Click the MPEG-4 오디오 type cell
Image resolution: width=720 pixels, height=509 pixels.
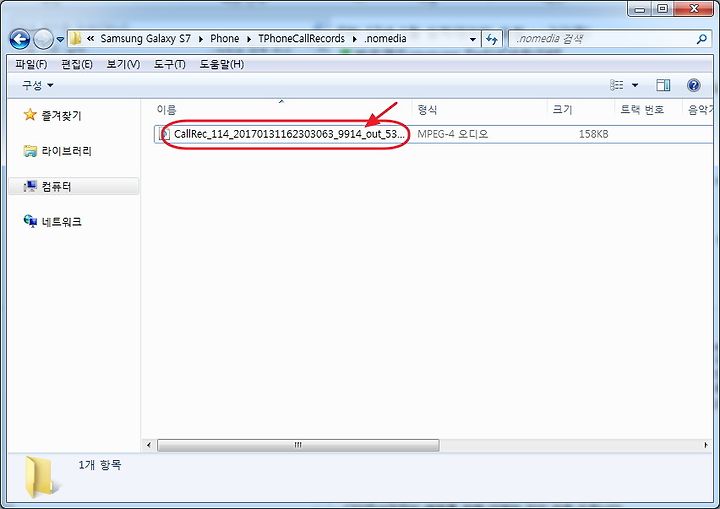[452, 134]
